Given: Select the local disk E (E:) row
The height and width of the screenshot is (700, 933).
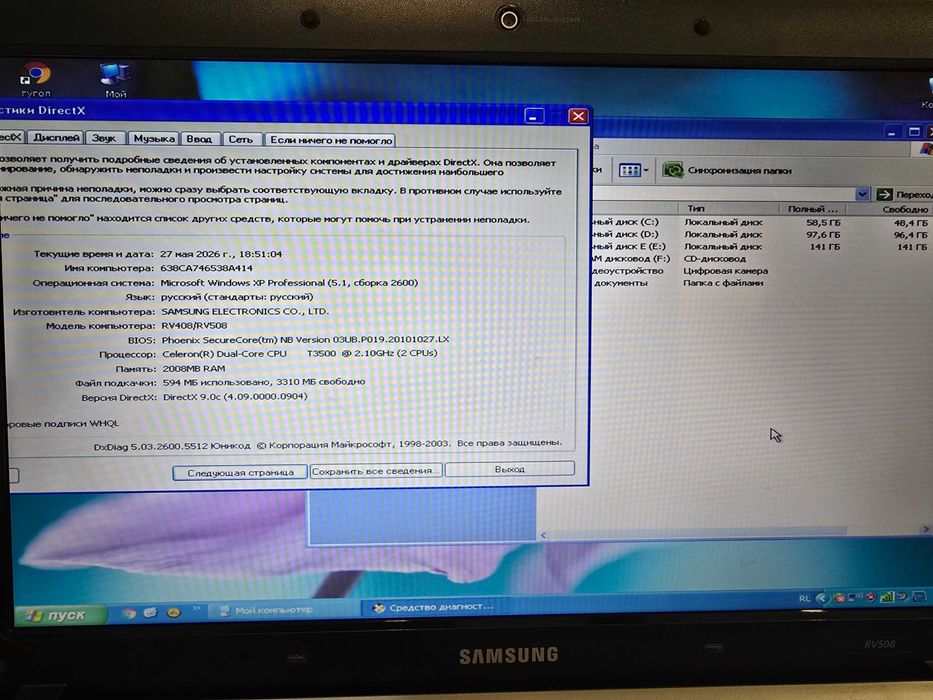Looking at the screenshot, I should click(759, 246).
